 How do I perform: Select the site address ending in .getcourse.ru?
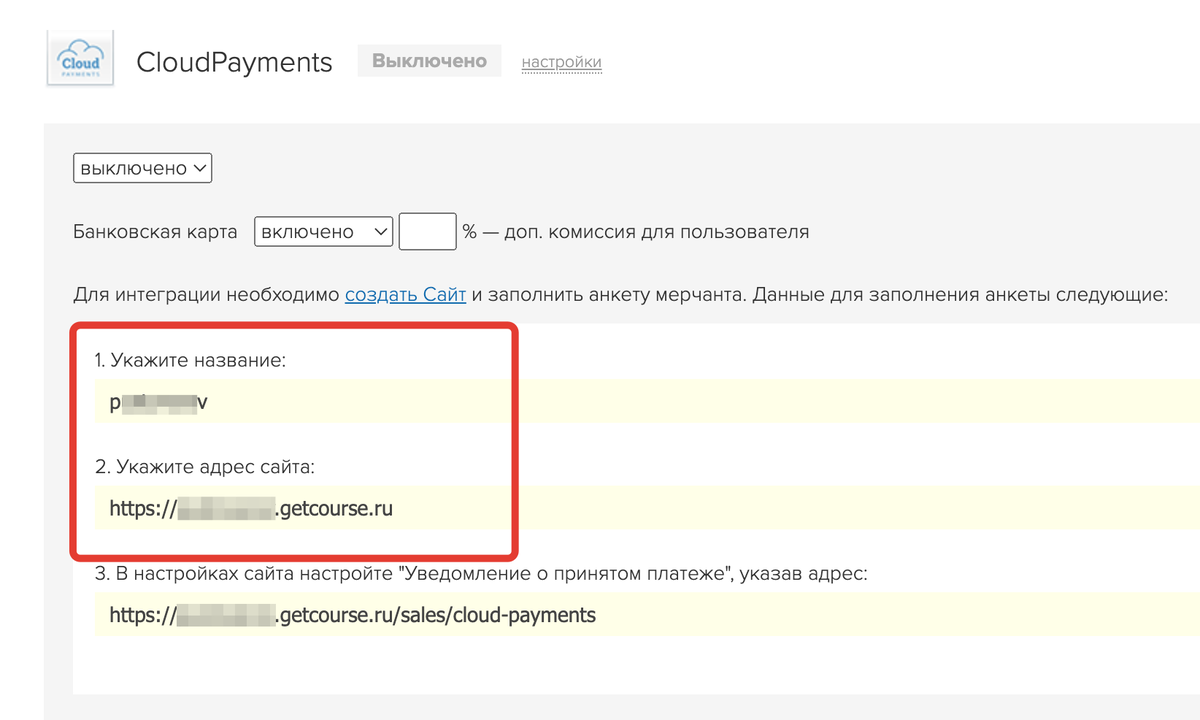tap(251, 509)
